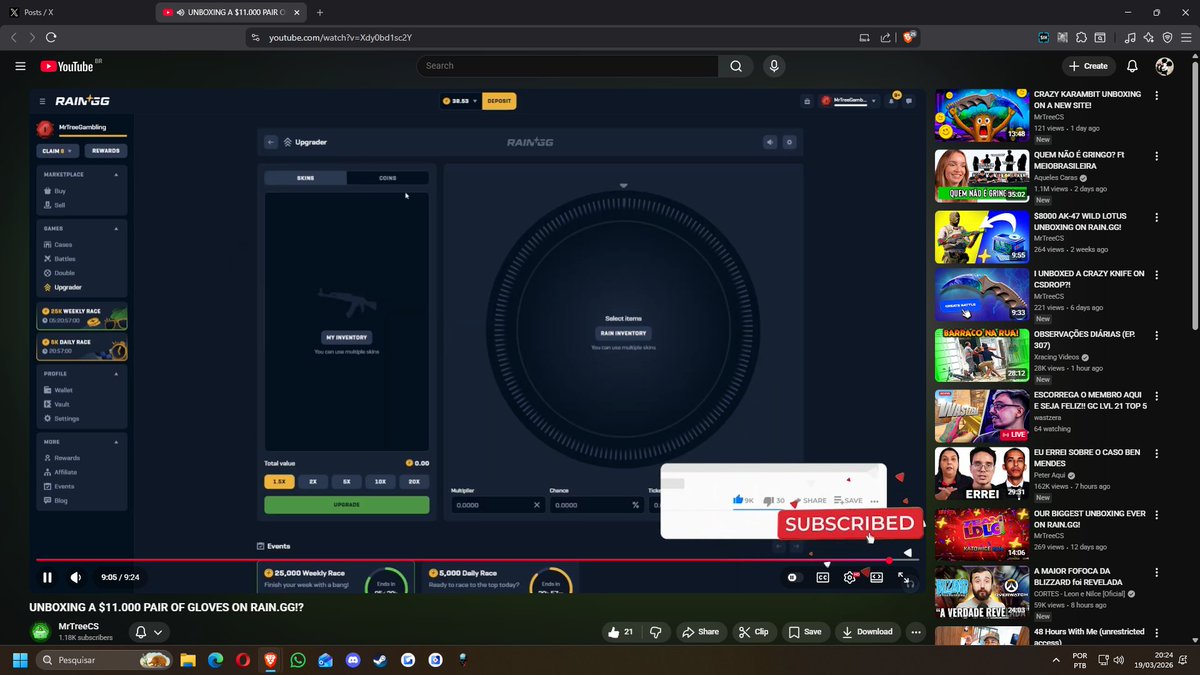This screenshot has width=1200, height=675.
Task: Open Steam from the taskbar
Action: 380,660
